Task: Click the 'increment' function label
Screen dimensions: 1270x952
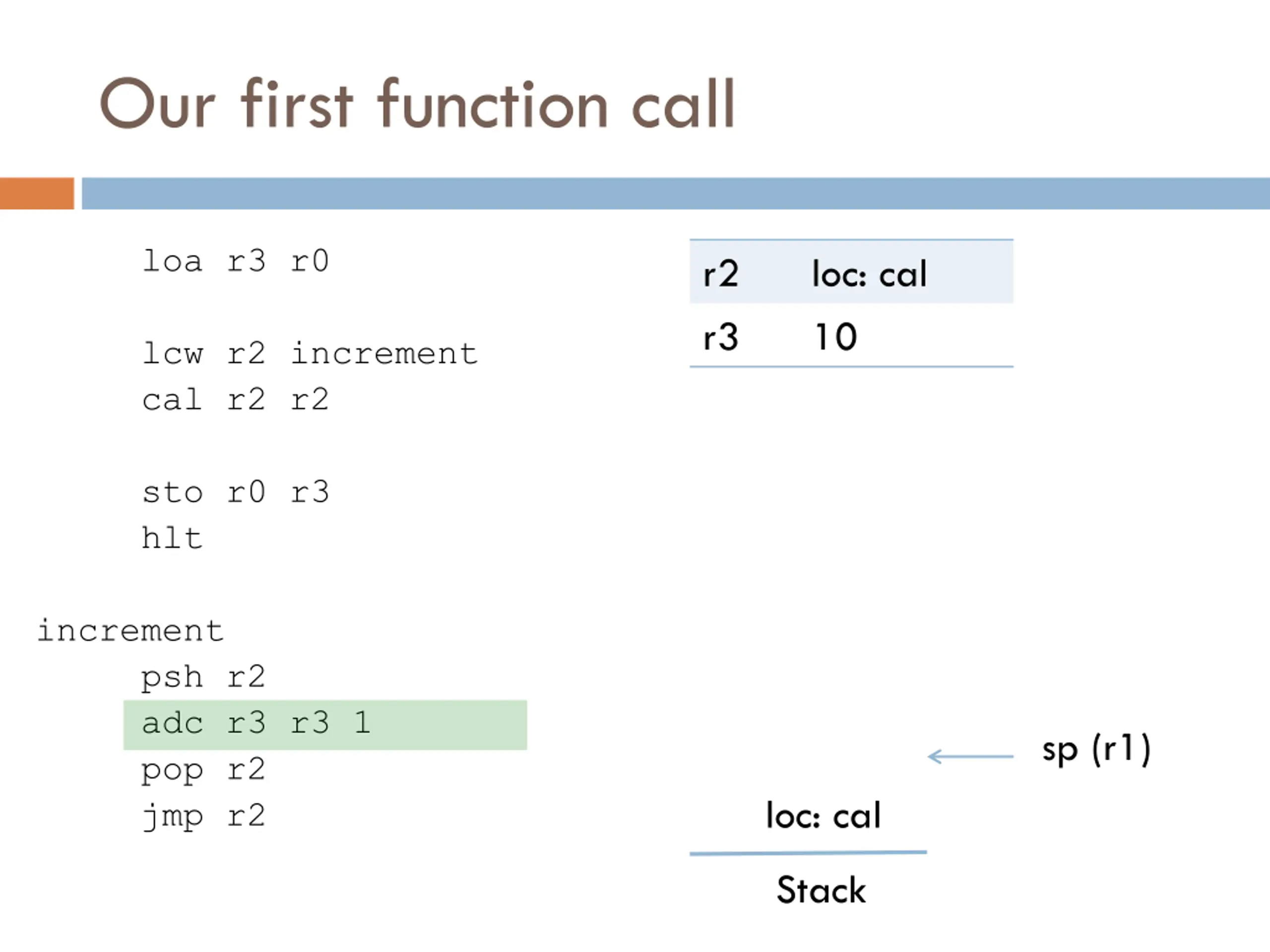Action: (x=130, y=631)
